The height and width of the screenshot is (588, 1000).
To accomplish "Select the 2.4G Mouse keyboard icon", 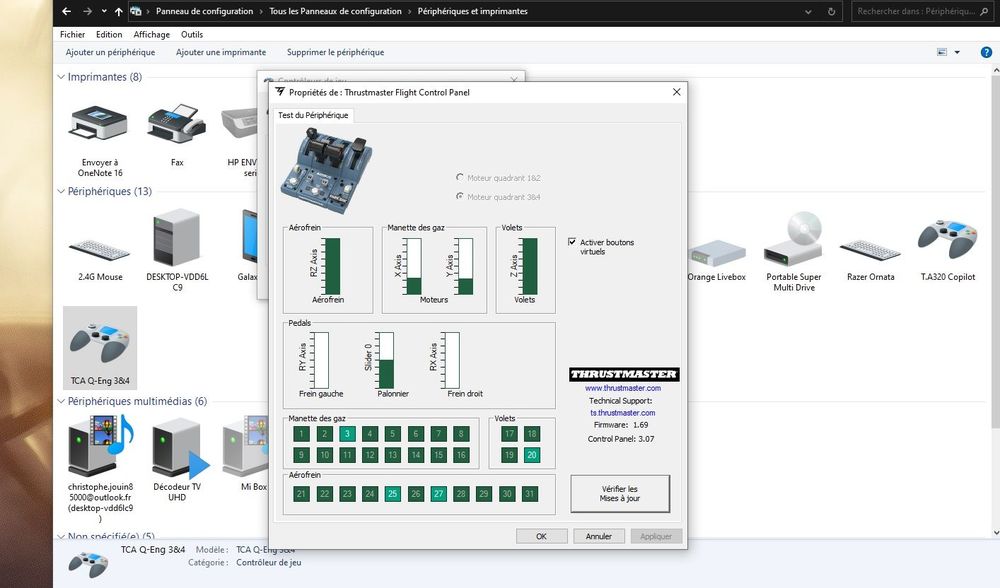I will point(99,247).
